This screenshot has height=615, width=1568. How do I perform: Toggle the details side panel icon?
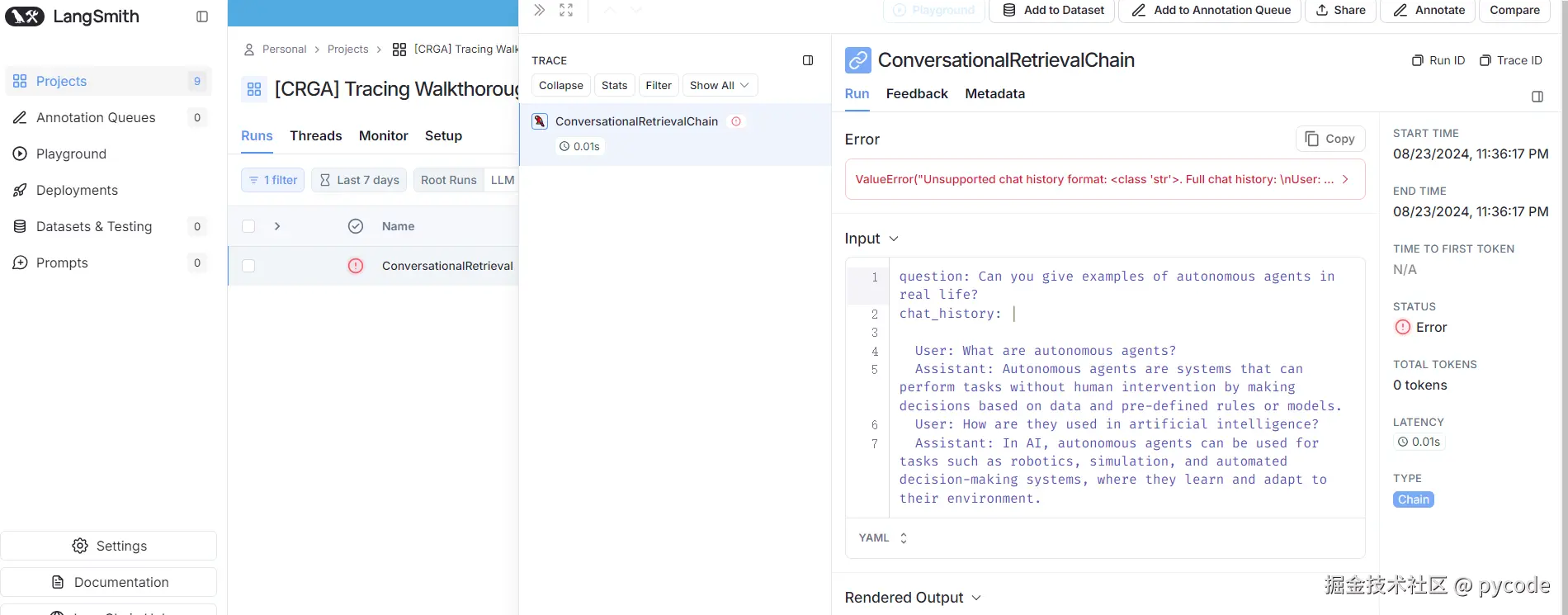[1537, 97]
